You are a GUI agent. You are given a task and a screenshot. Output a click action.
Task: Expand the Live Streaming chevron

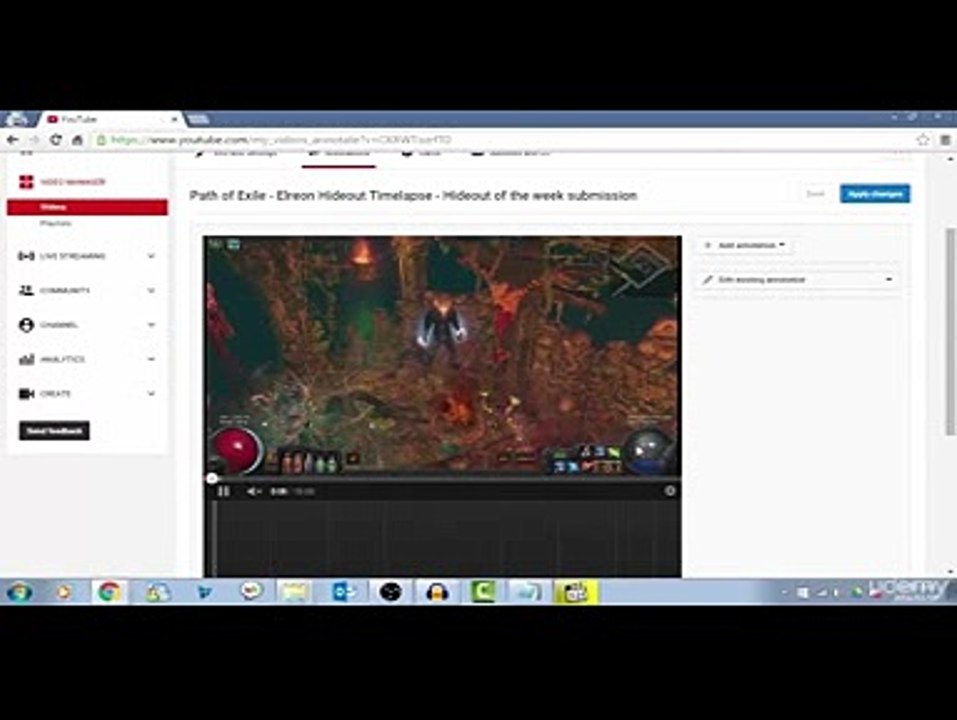(x=151, y=256)
